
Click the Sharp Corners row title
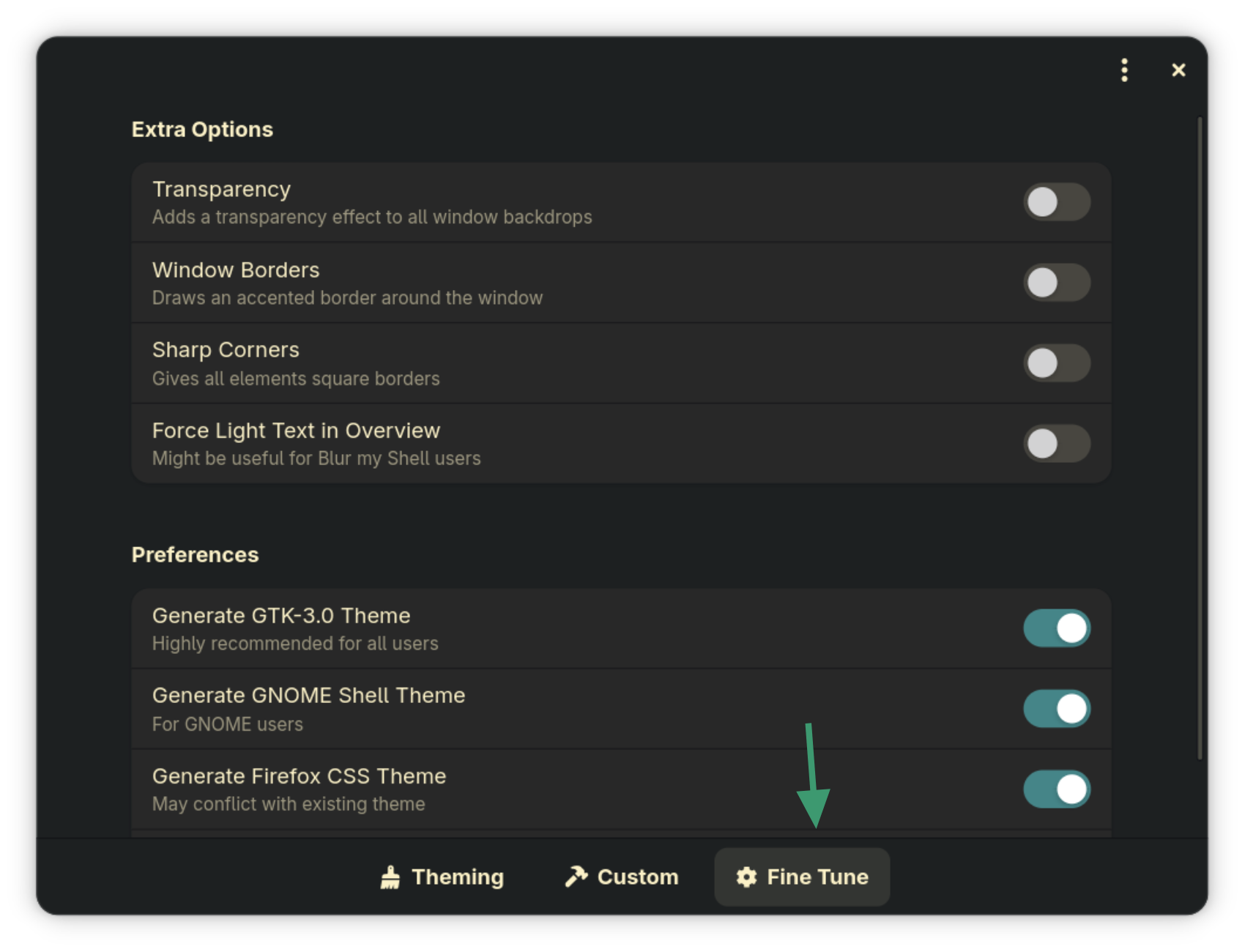(x=226, y=350)
